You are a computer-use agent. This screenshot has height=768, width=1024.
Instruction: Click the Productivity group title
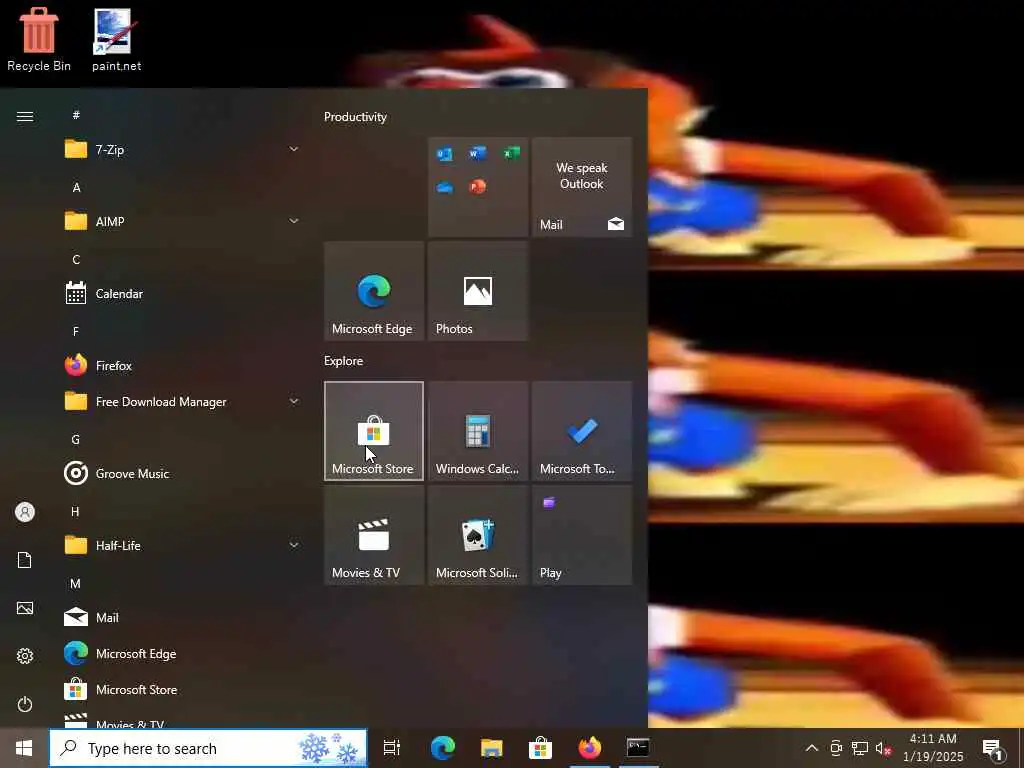pos(355,117)
